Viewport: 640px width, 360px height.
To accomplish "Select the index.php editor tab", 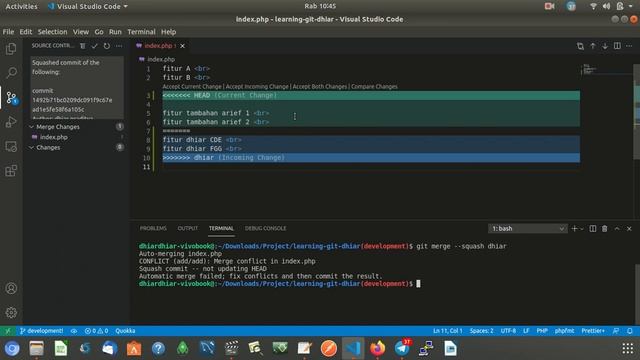I will [x=160, y=46].
